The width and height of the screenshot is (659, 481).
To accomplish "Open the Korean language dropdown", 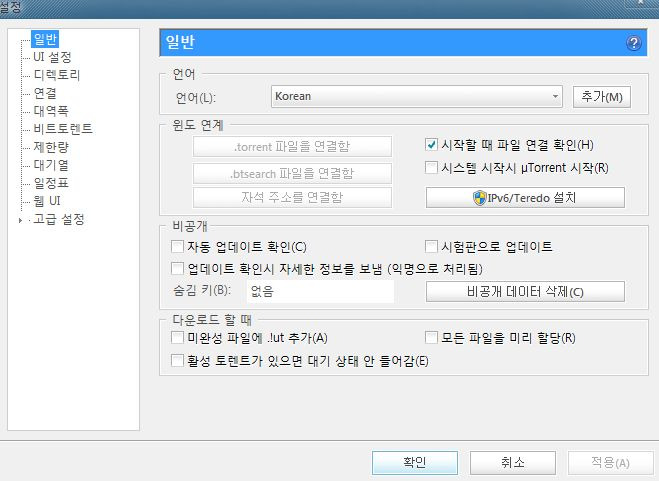I will click(x=416, y=96).
